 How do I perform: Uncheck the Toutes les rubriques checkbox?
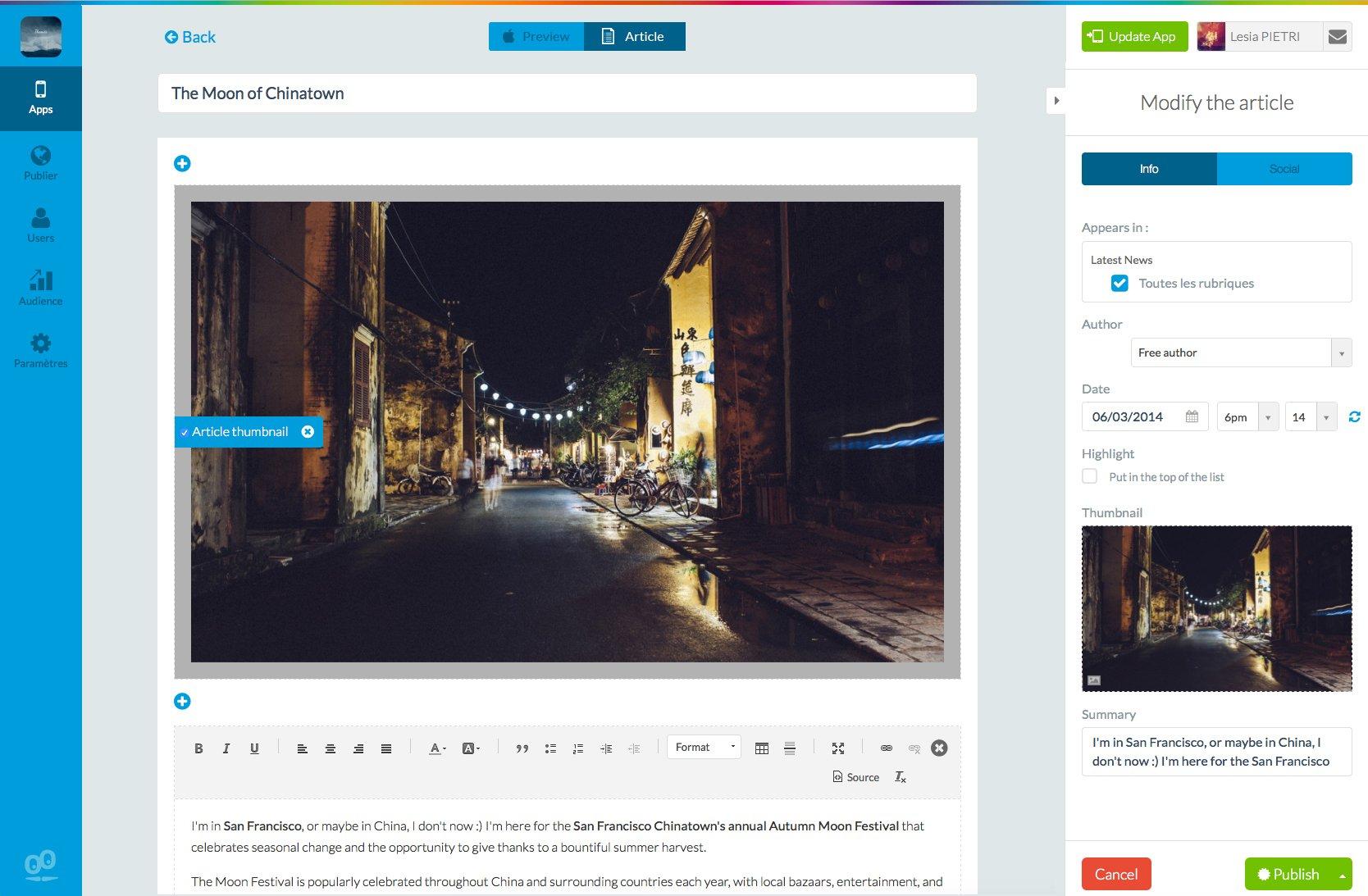(x=1119, y=284)
